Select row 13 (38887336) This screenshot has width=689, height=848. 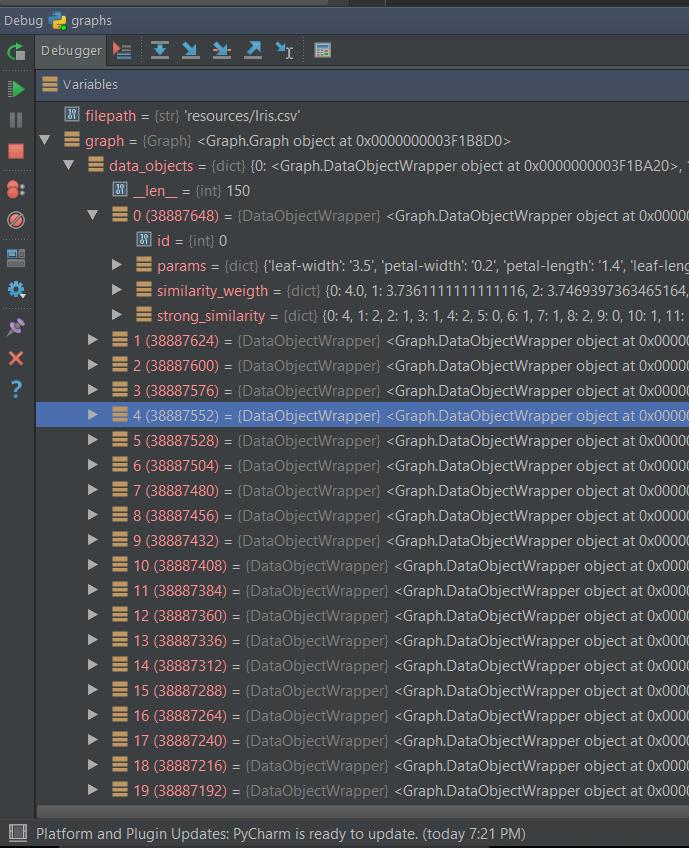[x=362, y=640]
